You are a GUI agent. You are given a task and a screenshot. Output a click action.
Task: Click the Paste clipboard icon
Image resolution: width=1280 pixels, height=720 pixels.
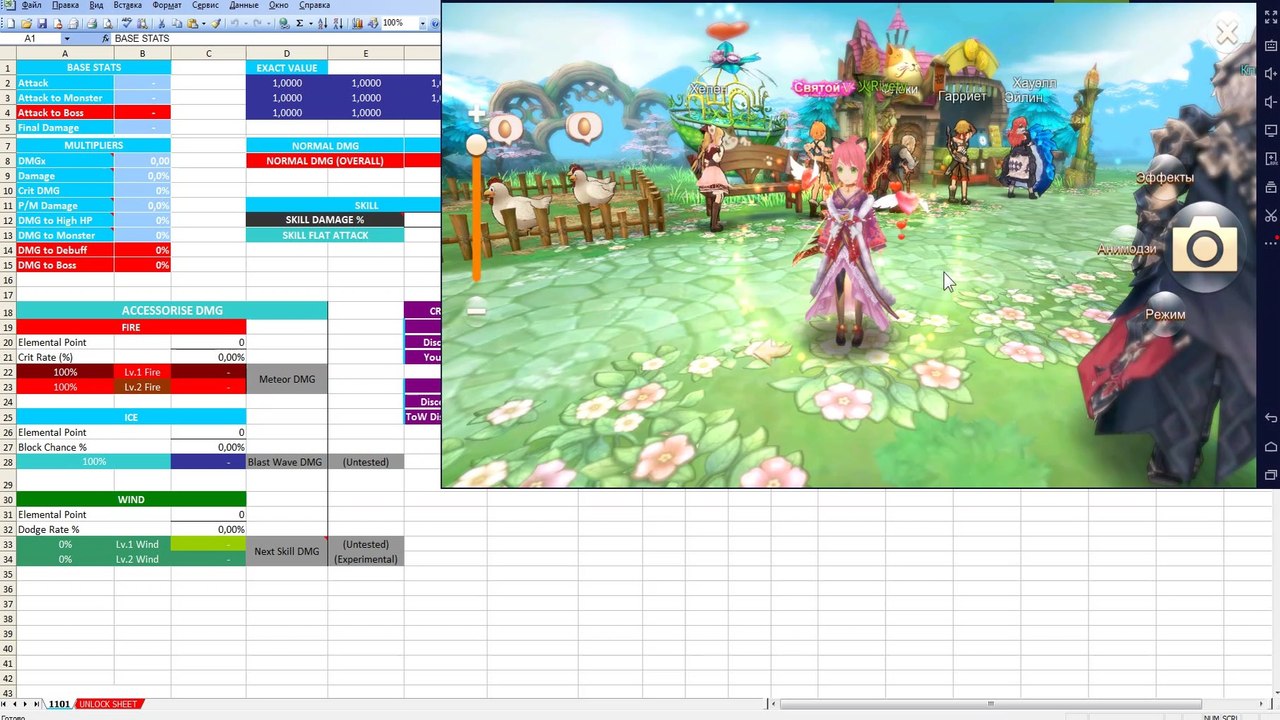(x=191, y=23)
